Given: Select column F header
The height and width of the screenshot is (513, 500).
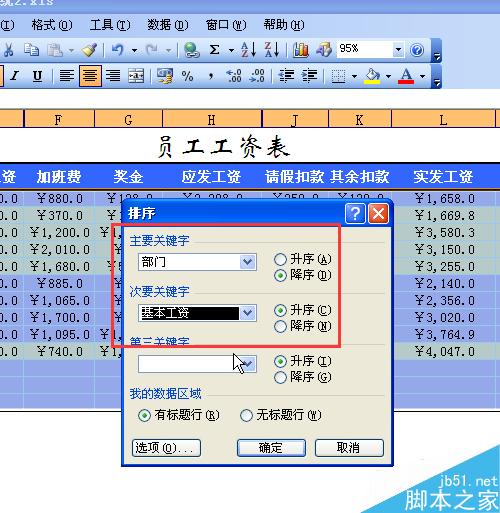Looking at the screenshot, I should click(59, 119).
